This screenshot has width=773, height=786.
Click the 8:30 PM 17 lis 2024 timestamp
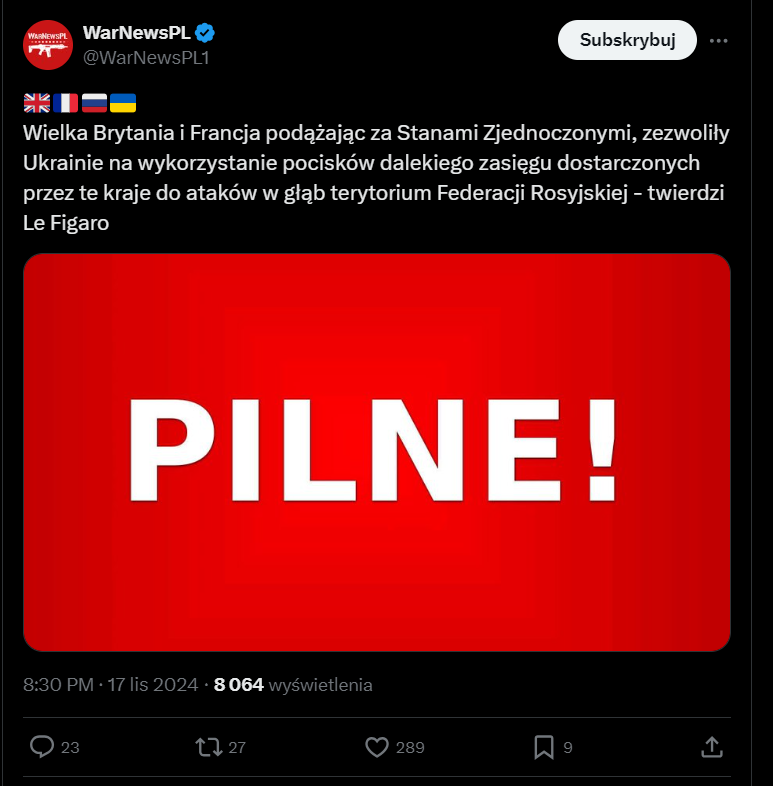[x=110, y=685]
